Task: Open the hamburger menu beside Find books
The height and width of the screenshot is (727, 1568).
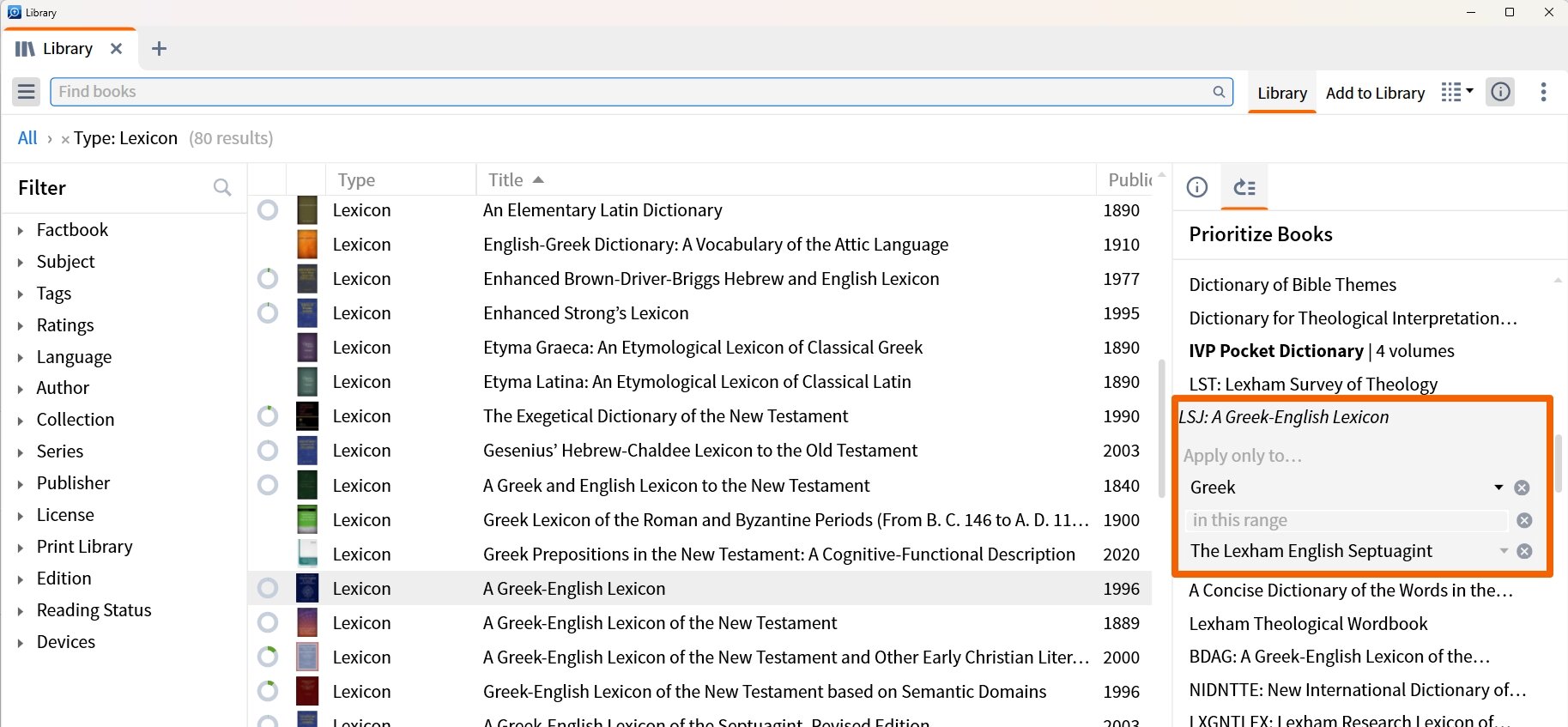Action: [x=27, y=92]
